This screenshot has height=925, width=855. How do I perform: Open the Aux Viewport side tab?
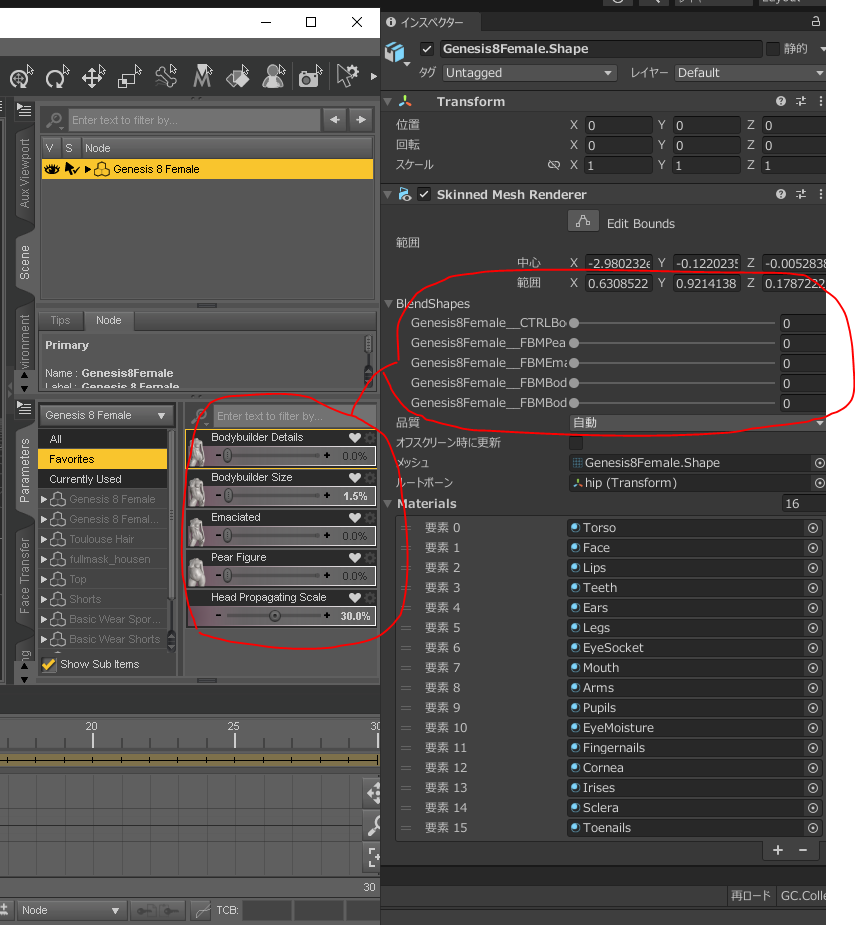pyautogui.click(x=24, y=173)
